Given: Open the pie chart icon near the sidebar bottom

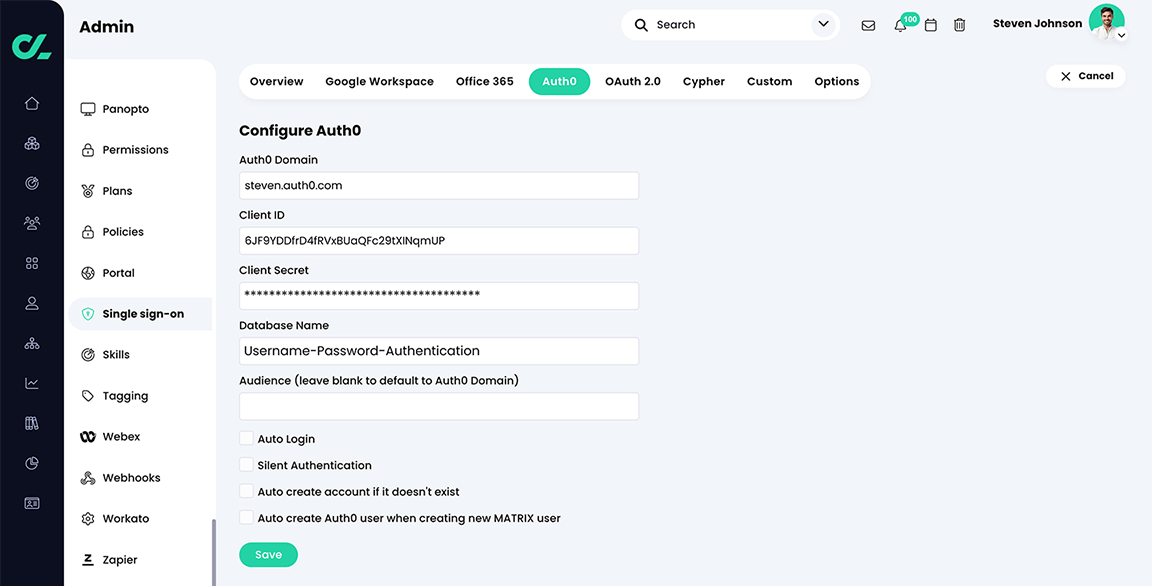Looking at the screenshot, I should pos(31,462).
